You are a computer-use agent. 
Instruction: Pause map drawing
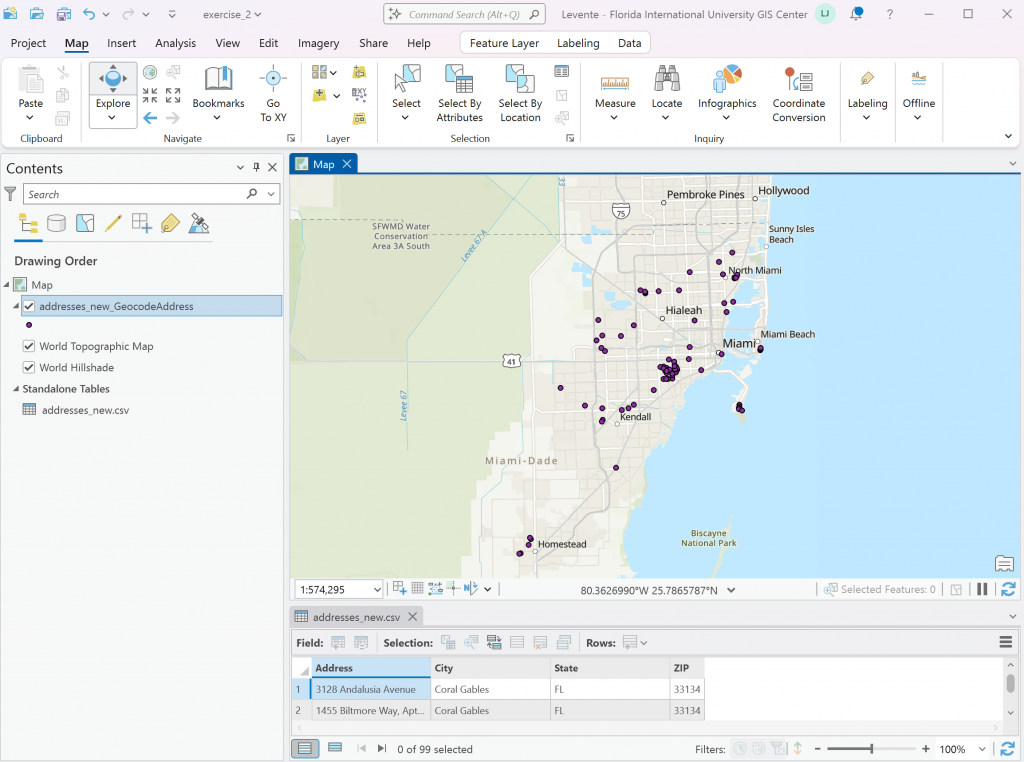pyautogui.click(x=982, y=589)
